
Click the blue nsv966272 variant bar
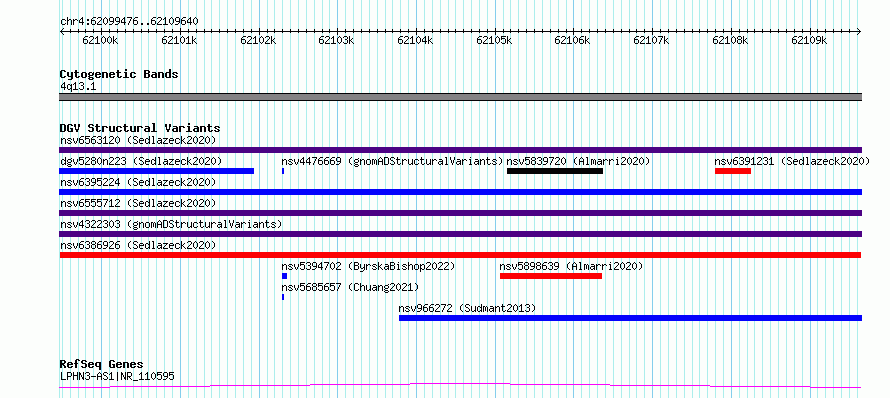click(x=631, y=318)
